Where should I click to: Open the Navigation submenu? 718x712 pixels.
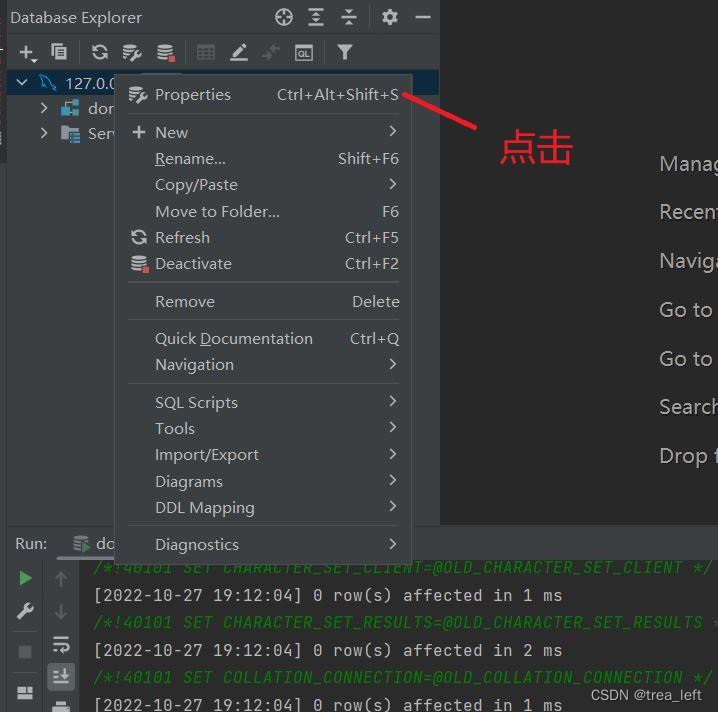click(263, 365)
